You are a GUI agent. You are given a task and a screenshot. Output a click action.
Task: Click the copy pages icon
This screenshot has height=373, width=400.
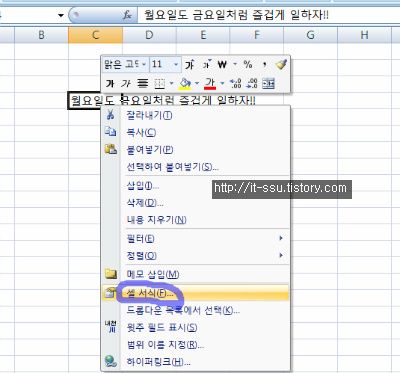(x=111, y=132)
